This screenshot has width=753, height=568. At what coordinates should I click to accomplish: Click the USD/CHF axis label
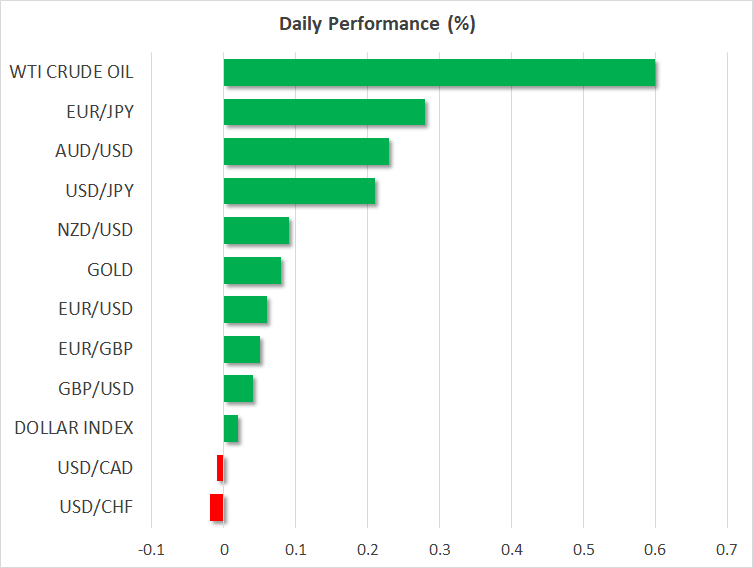96,507
